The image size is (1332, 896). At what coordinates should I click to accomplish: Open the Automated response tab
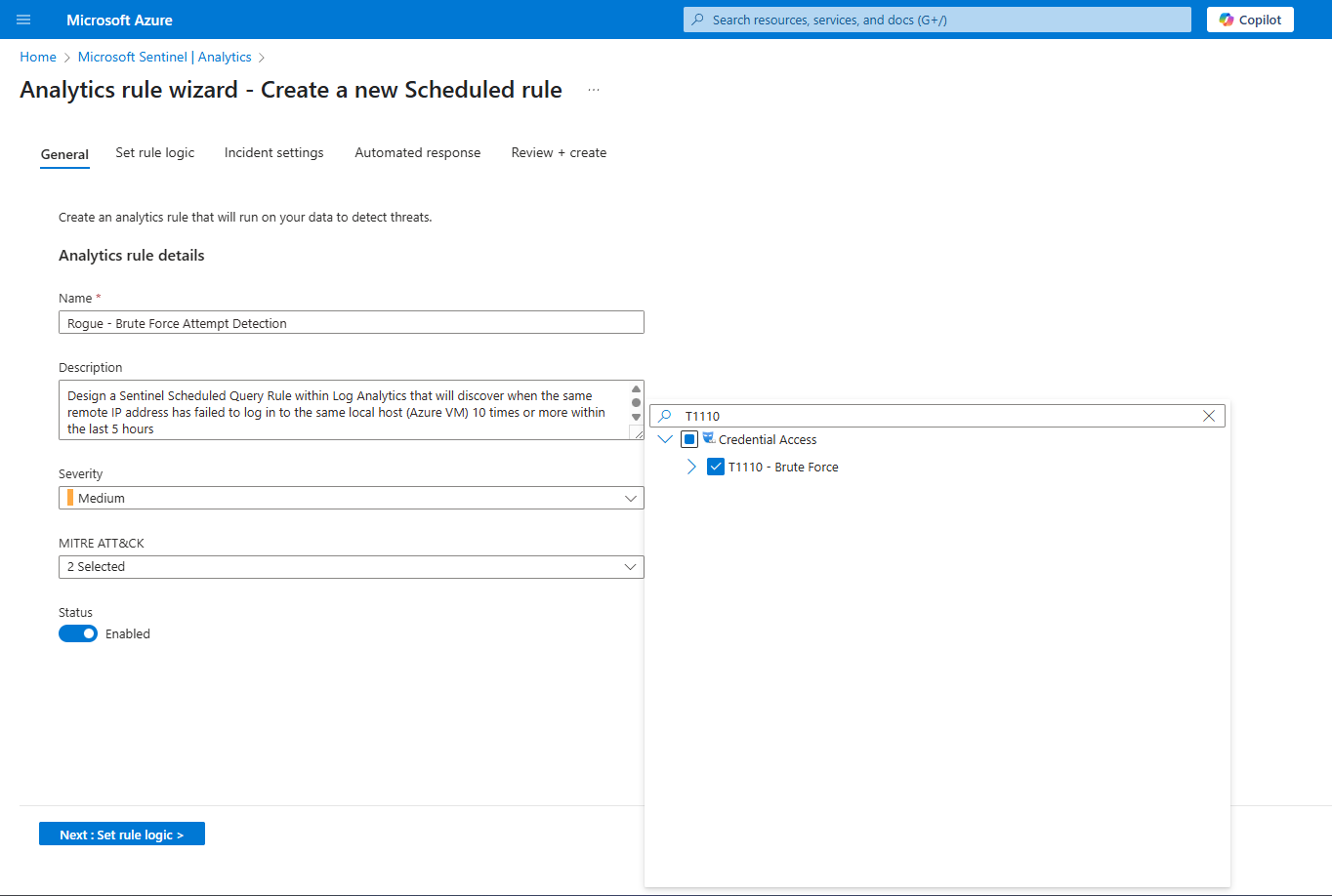coord(418,152)
